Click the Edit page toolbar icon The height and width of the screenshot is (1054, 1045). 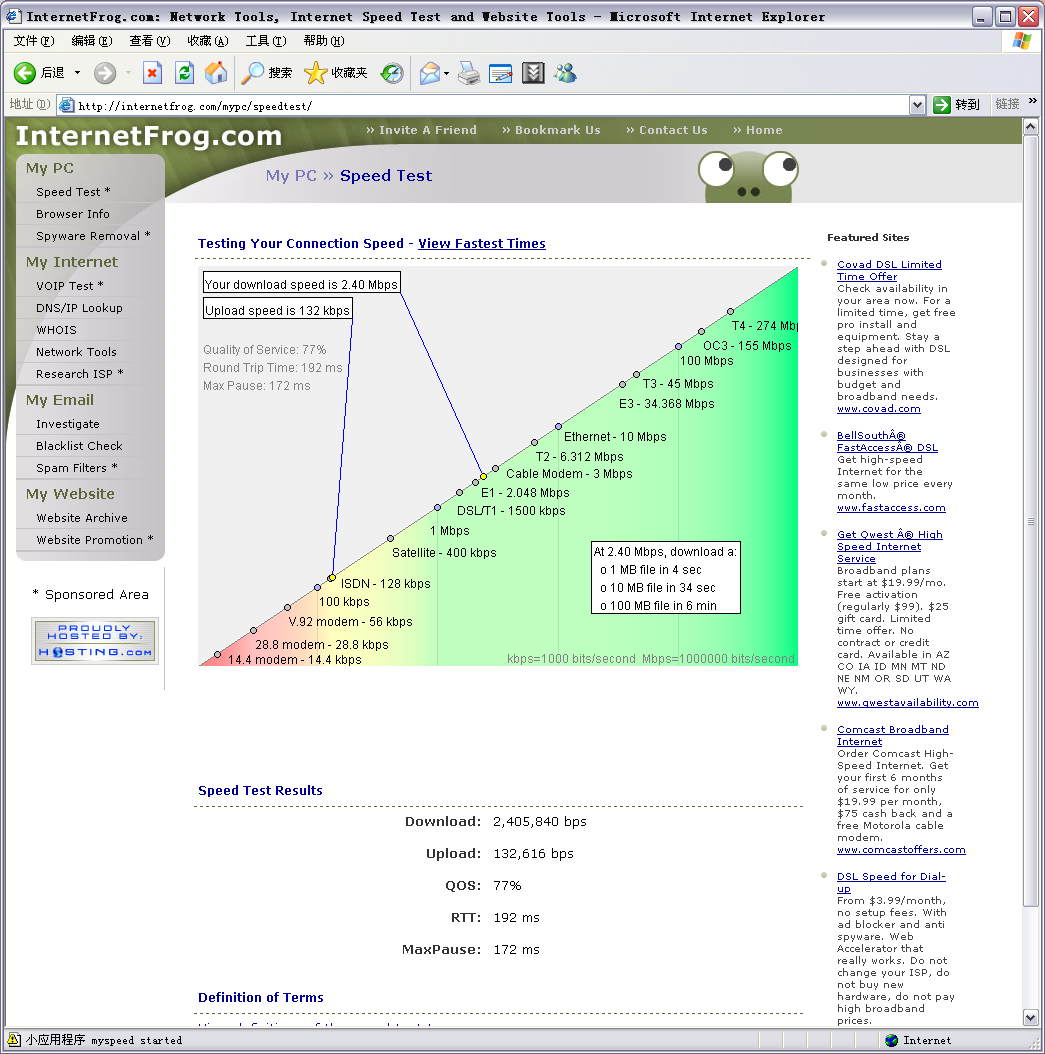tap(501, 73)
